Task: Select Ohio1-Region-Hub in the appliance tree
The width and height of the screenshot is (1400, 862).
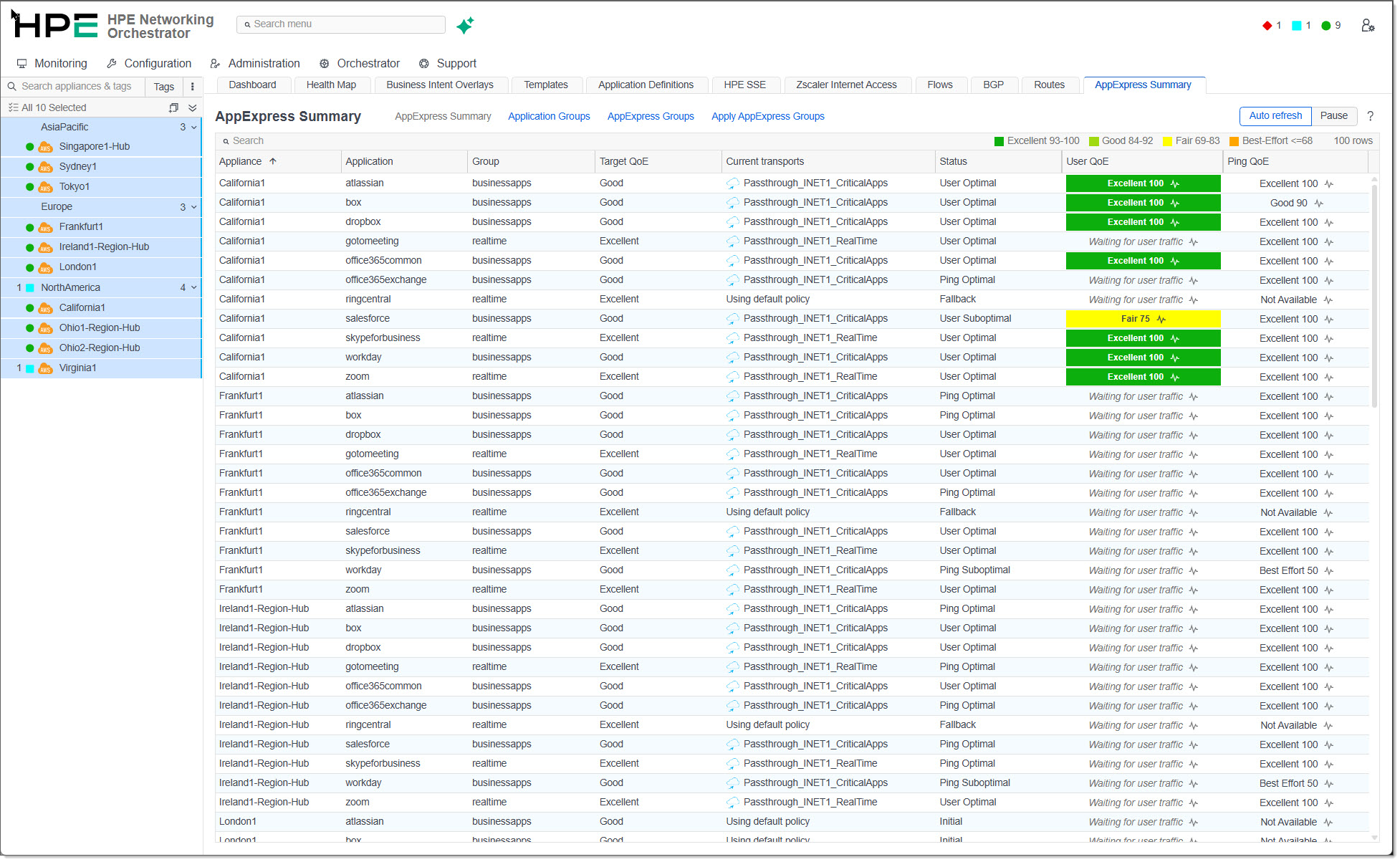Action: click(100, 328)
